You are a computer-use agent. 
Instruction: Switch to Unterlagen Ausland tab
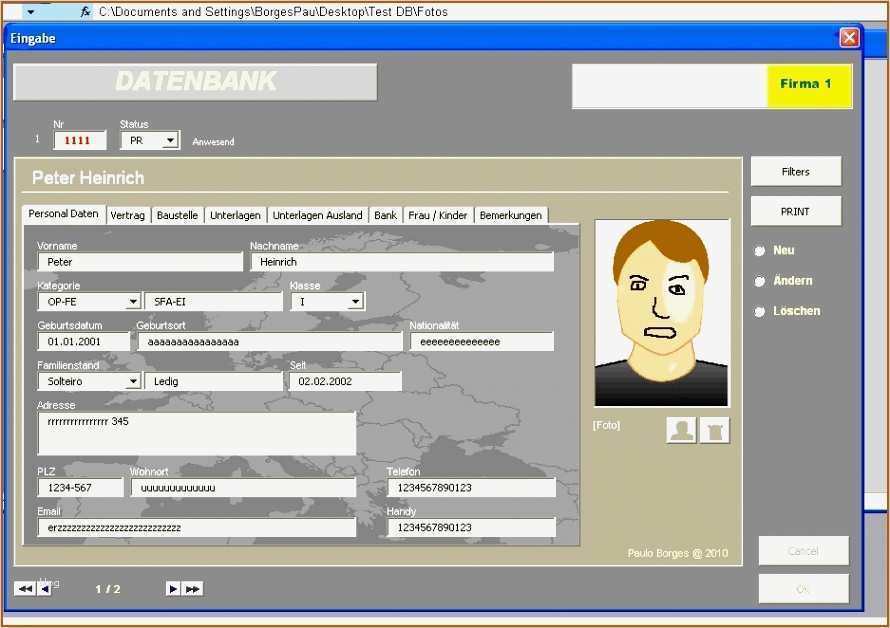point(317,215)
